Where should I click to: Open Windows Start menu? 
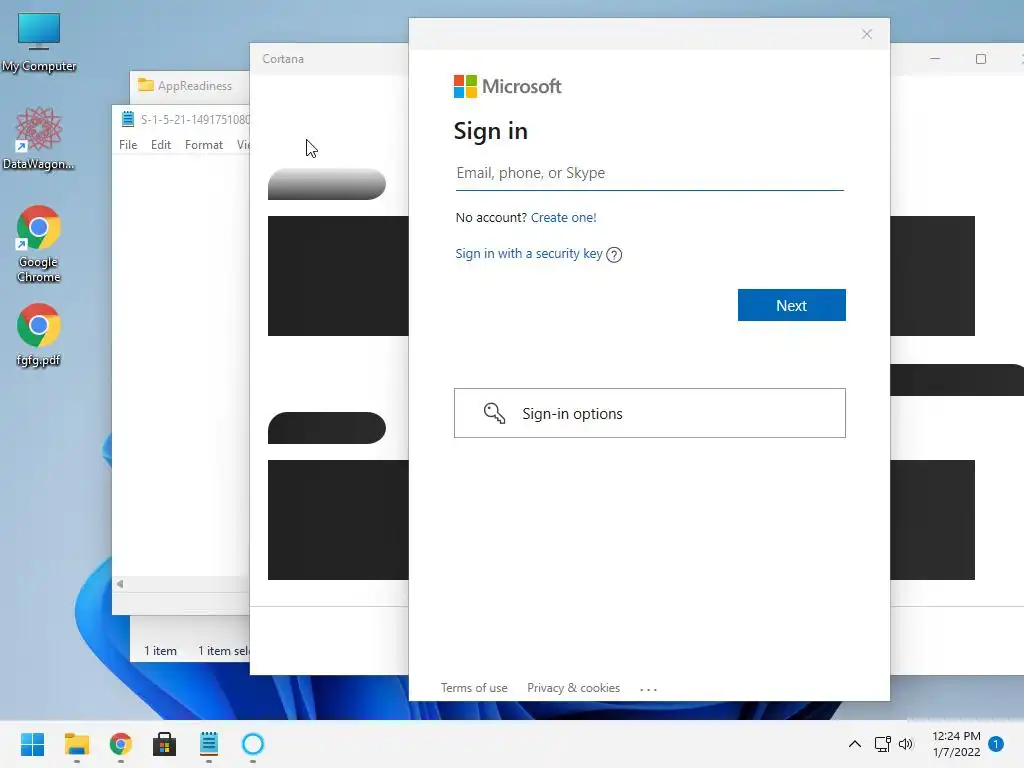(x=32, y=744)
